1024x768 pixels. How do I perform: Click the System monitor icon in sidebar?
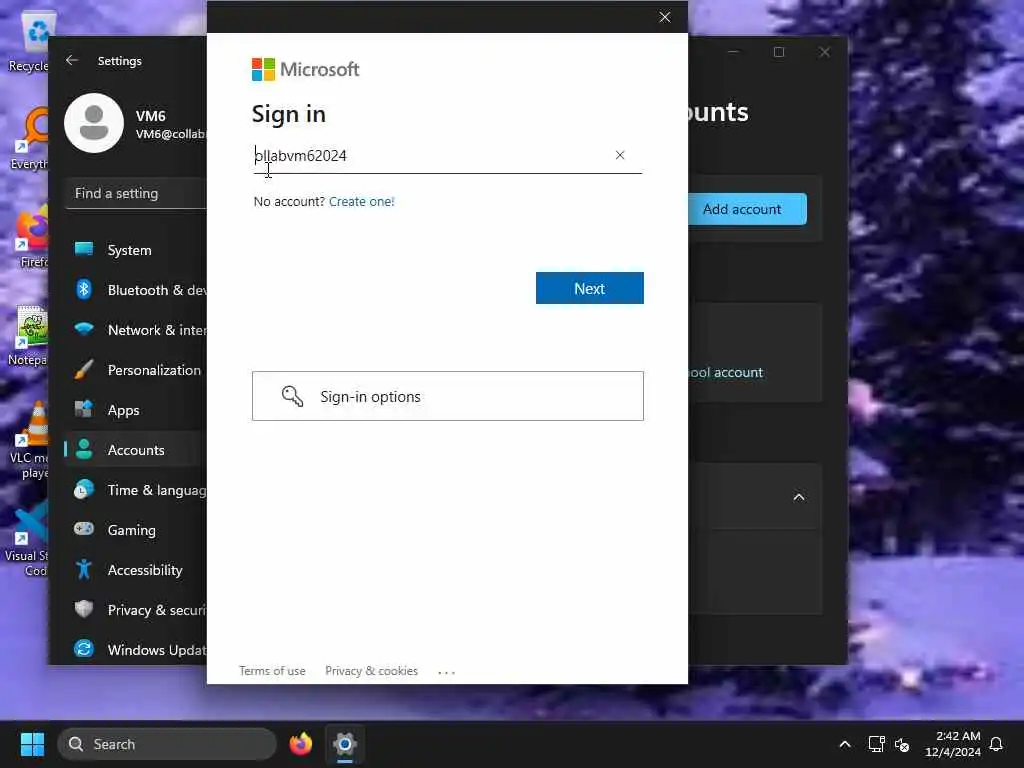tap(84, 249)
